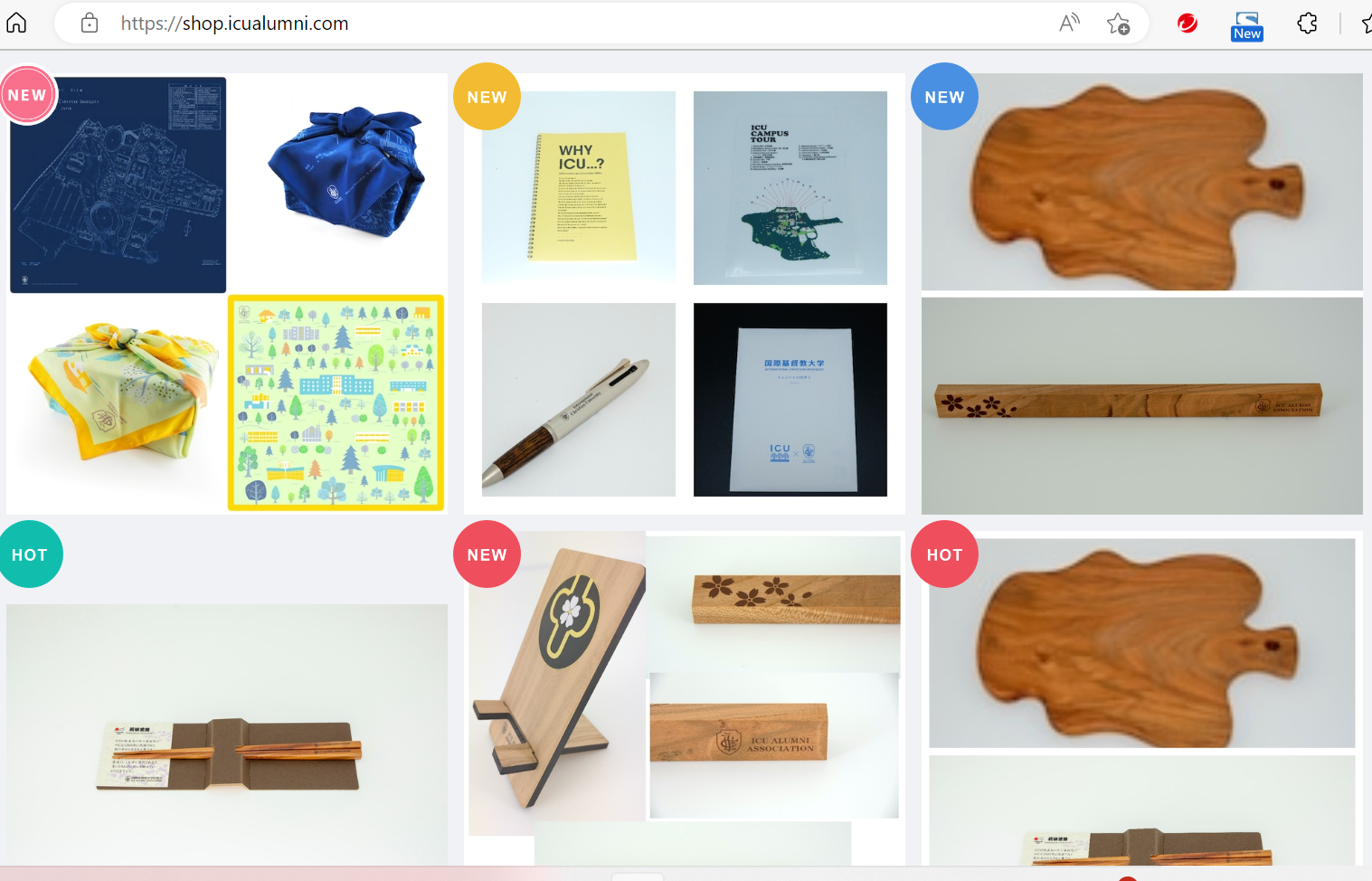View site information lock icon

(x=90, y=24)
